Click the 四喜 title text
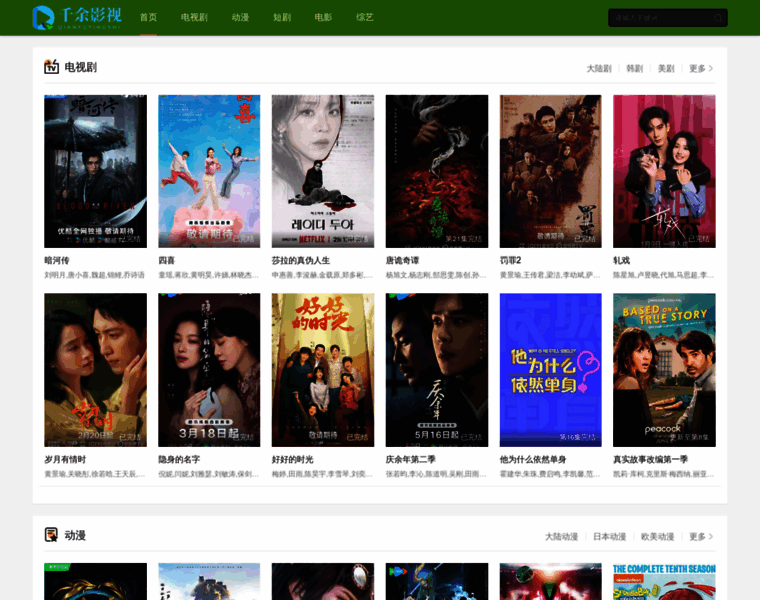Image resolution: width=760 pixels, height=600 pixels. coord(166,261)
